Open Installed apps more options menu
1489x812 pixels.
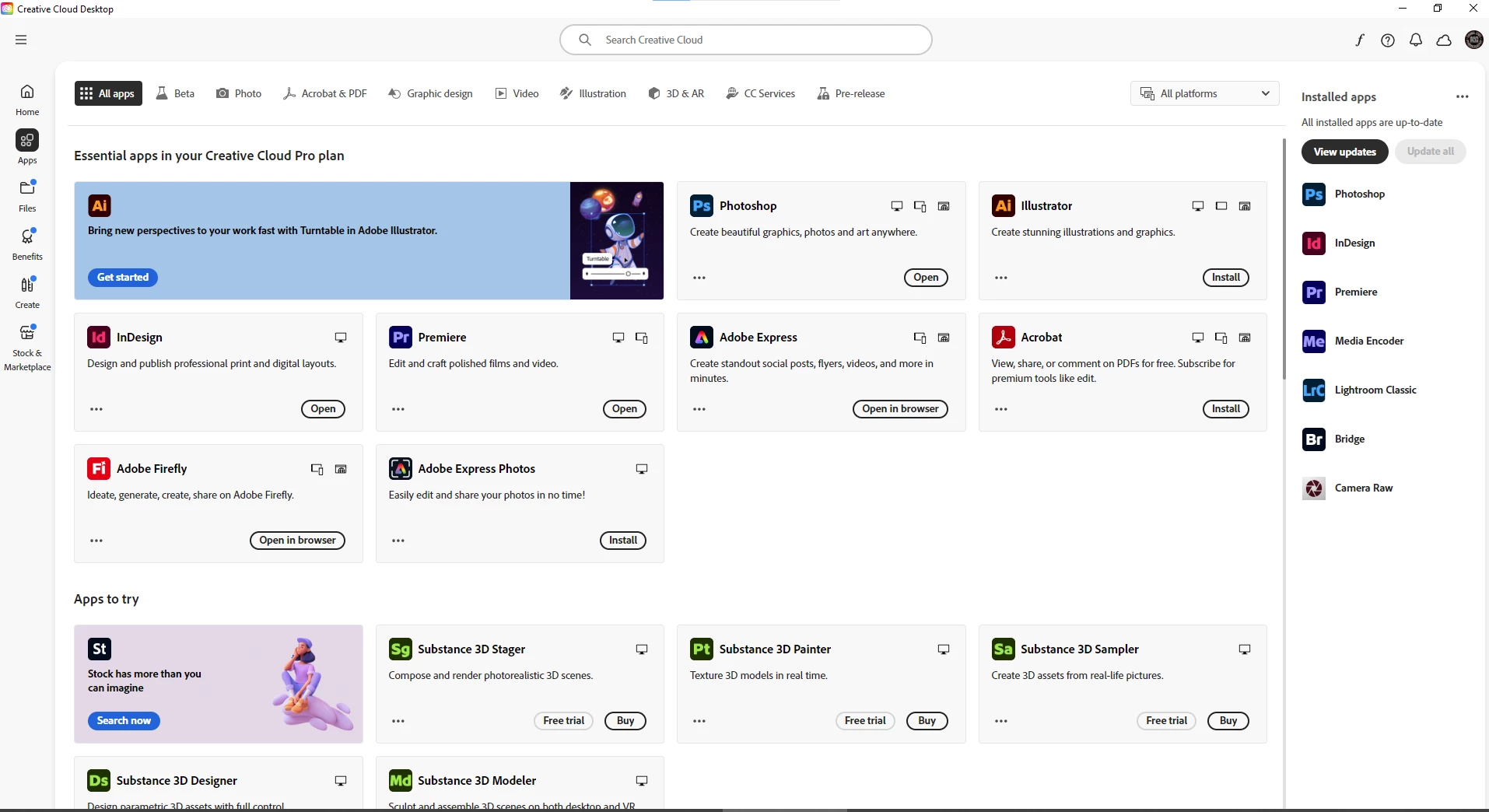coord(1462,97)
